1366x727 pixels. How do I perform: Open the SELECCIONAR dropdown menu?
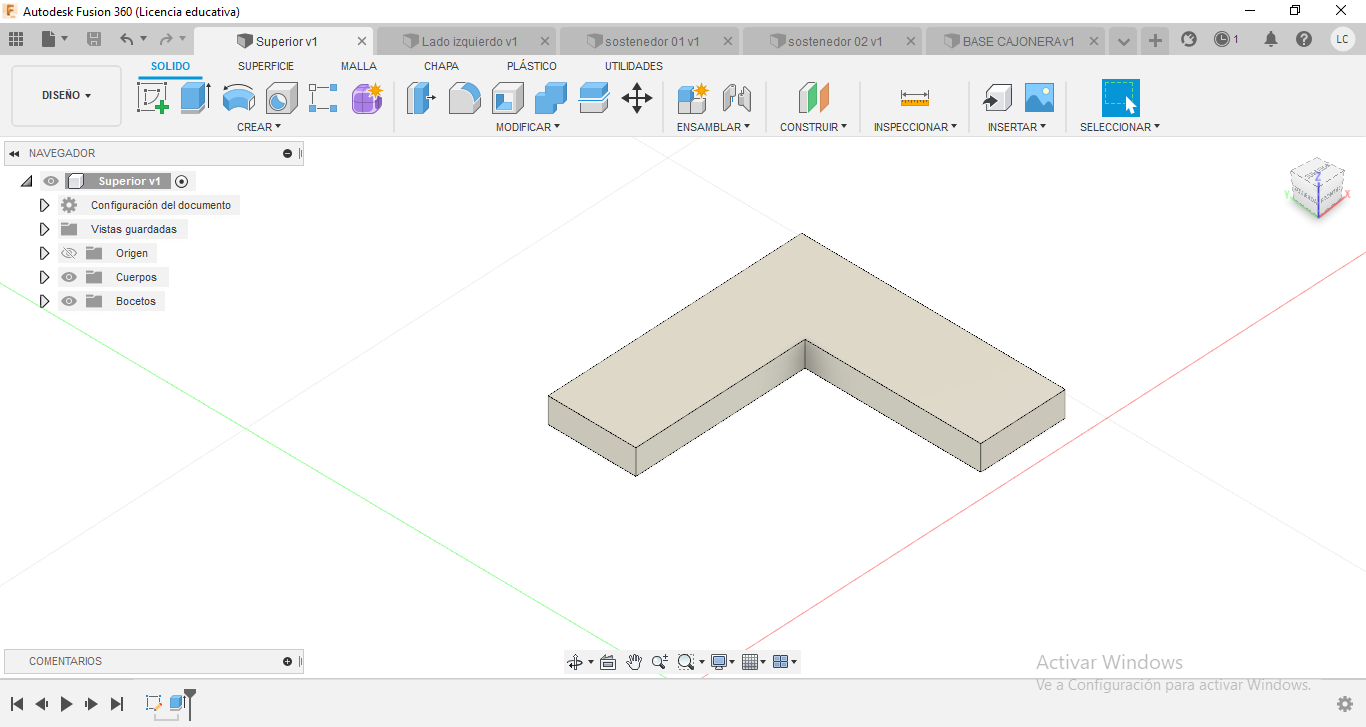[x=1120, y=127]
